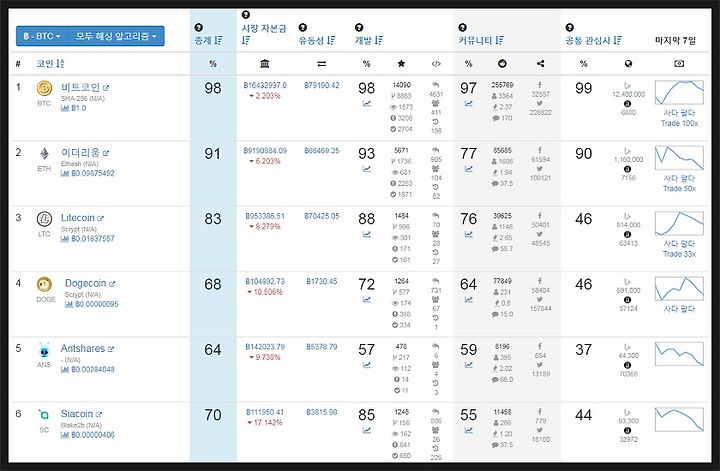The image size is (720, 471).
Task: Open Ethereum community chart icon under 77
Action: 468,169
